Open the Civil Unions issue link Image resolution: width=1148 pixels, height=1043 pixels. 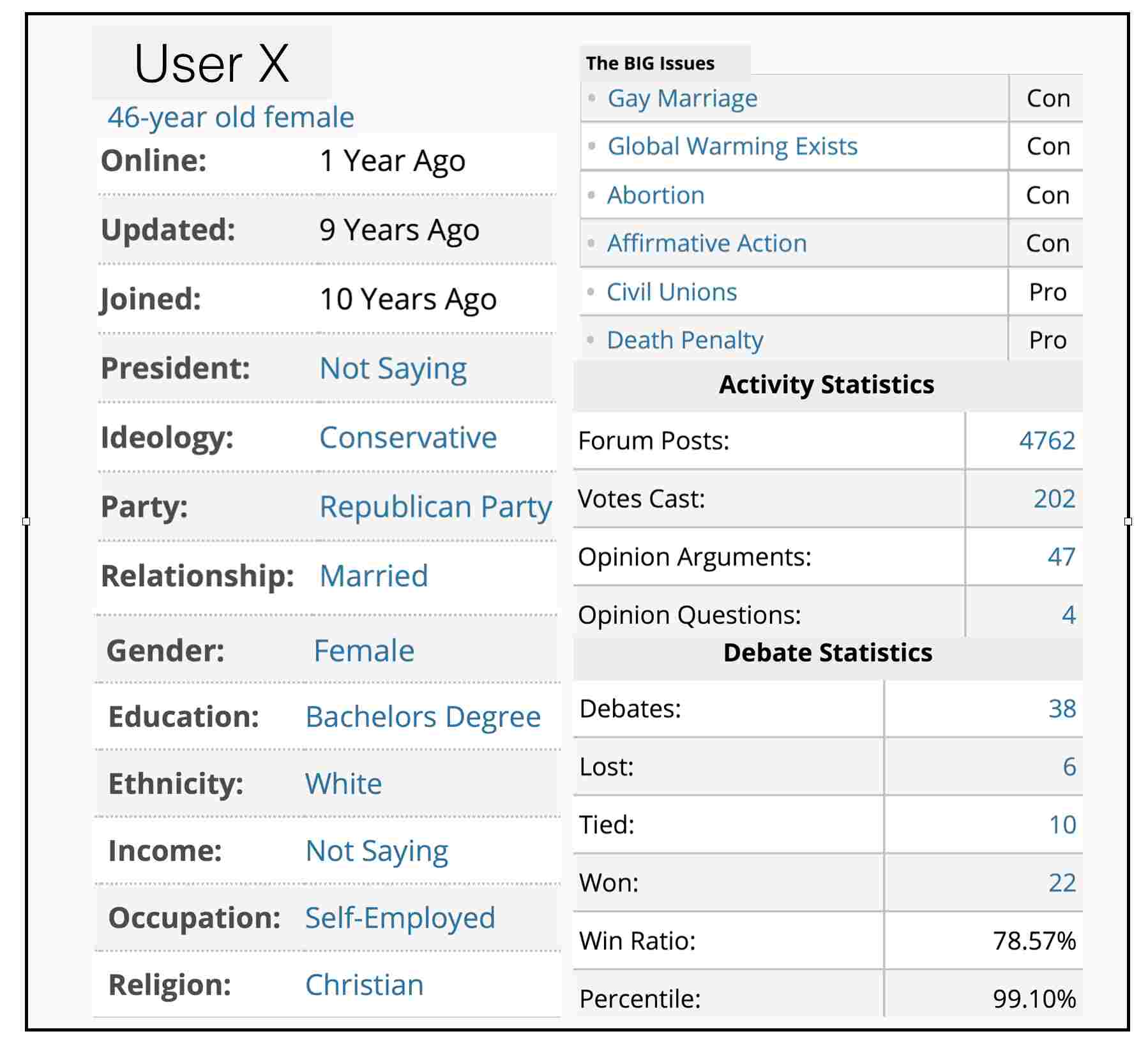tap(672, 292)
